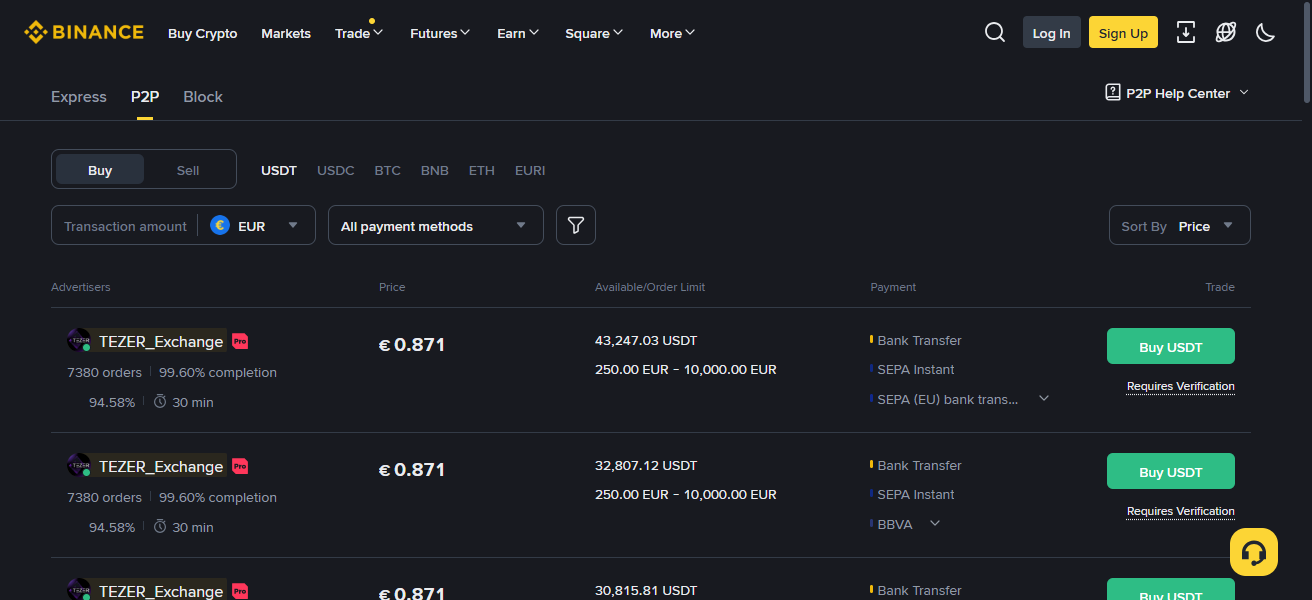Click the 43,247.03 USDT available amount
This screenshot has width=1312, height=600.
click(x=646, y=340)
